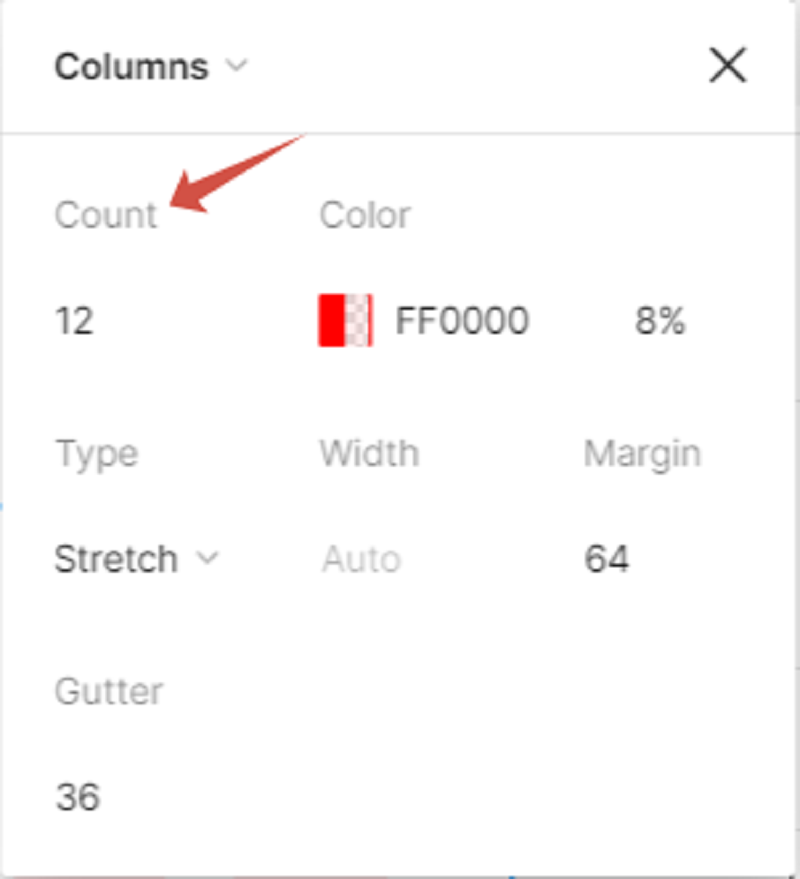Click the Auto width field
This screenshot has width=800, height=879.
point(361,559)
